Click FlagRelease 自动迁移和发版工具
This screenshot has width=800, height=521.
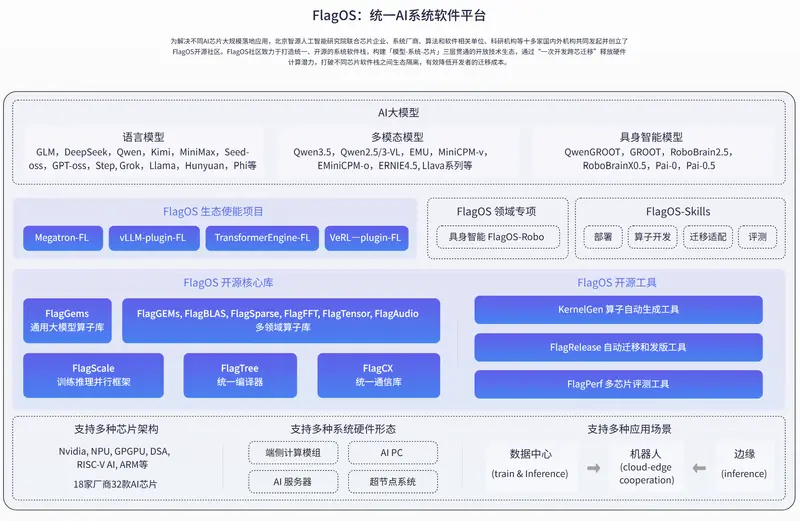[x=618, y=348]
